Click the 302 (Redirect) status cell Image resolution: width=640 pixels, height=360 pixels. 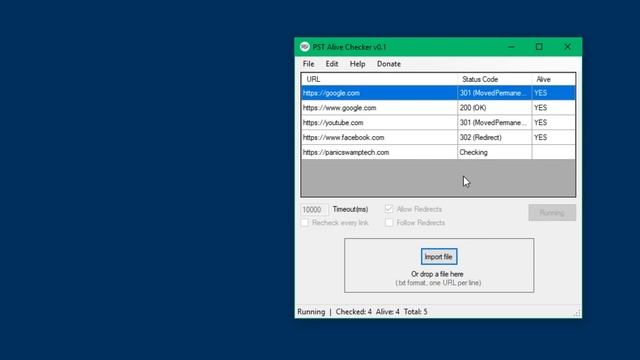click(x=494, y=138)
